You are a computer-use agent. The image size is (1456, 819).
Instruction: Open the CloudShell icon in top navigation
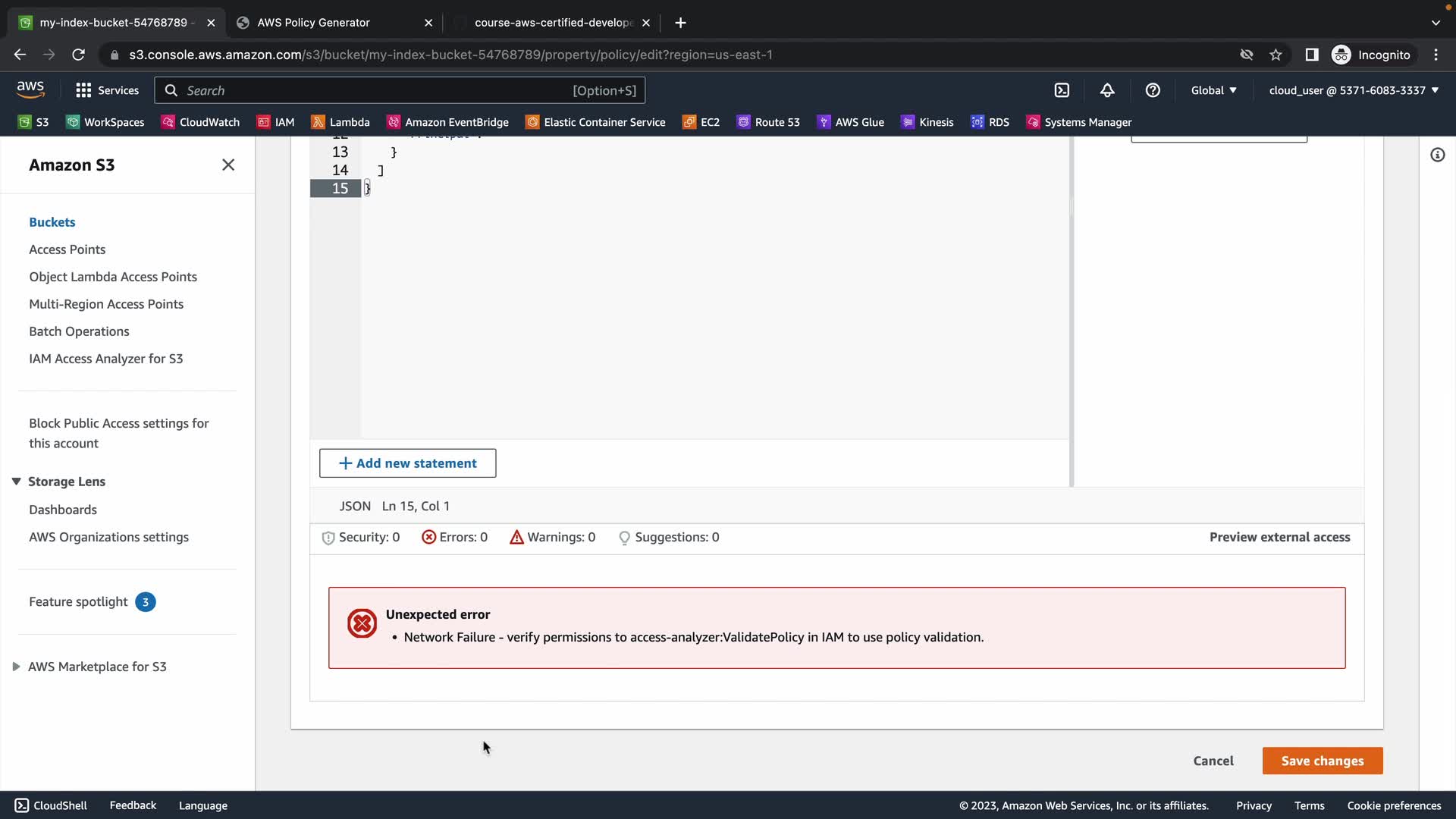[x=1062, y=90]
